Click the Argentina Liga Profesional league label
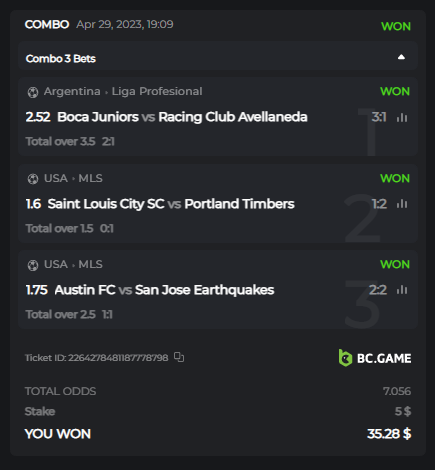Screen dimensions: 435x470 click(123, 91)
